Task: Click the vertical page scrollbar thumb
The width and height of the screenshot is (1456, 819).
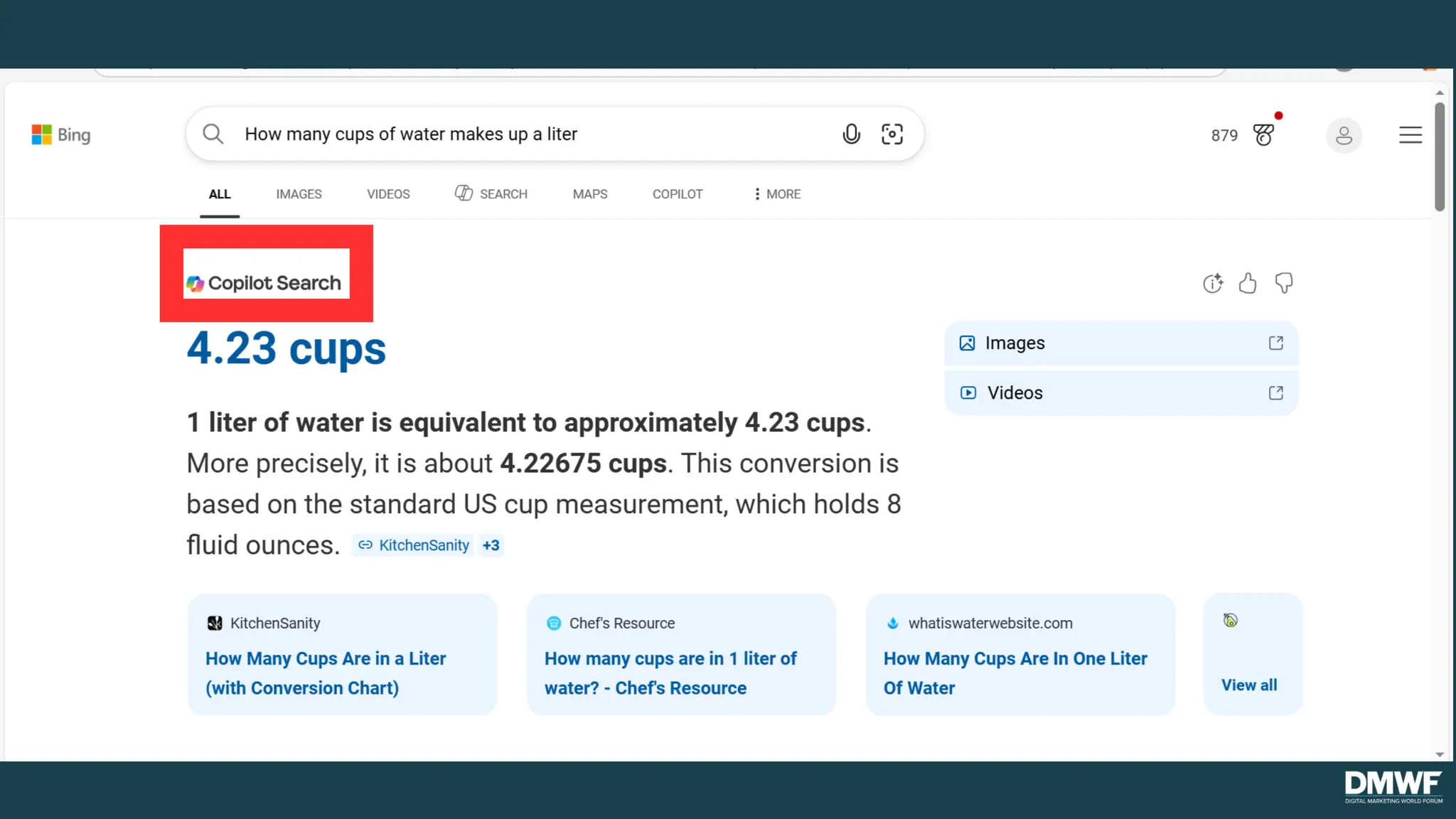Action: (x=1440, y=156)
